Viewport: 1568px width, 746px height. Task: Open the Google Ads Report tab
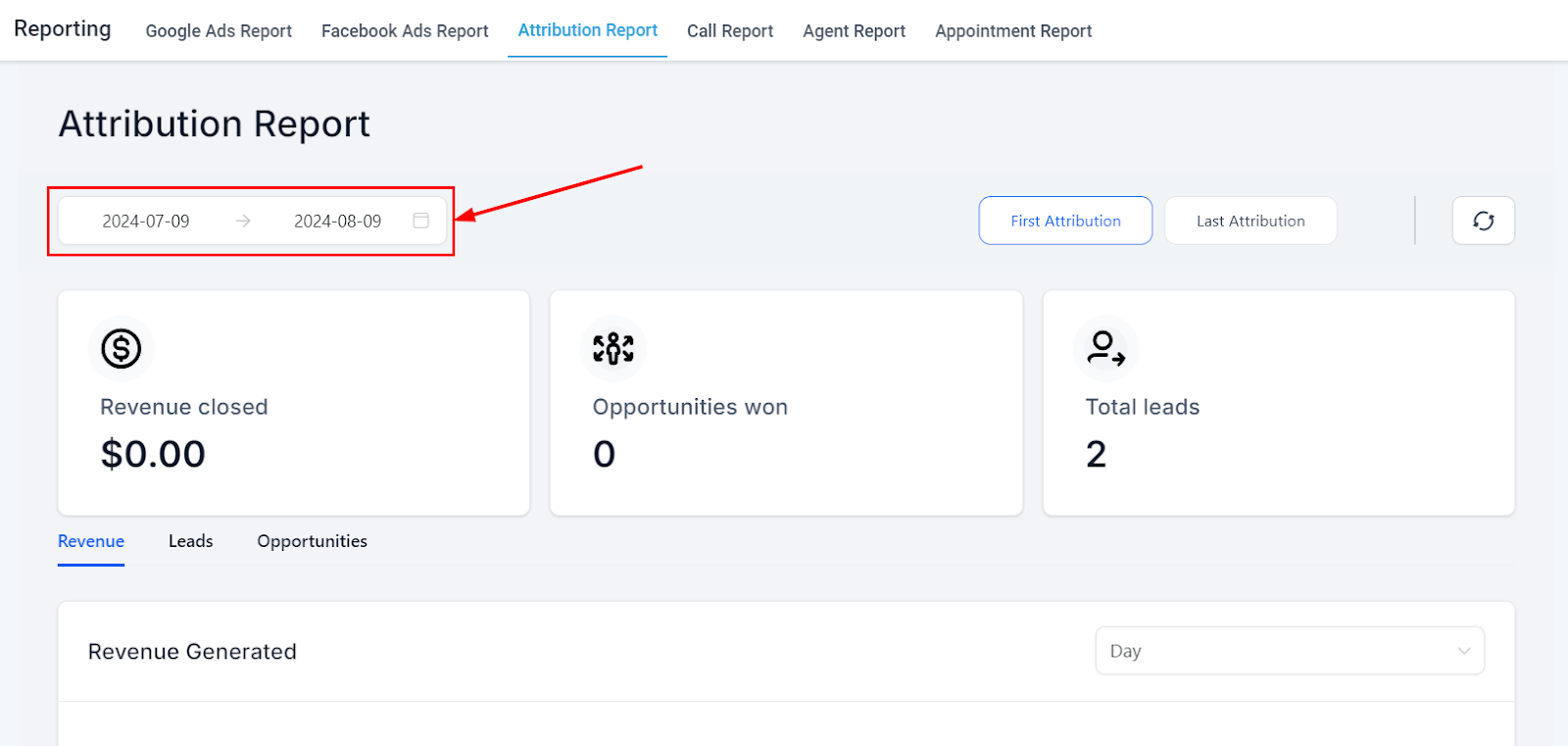tap(219, 30)
